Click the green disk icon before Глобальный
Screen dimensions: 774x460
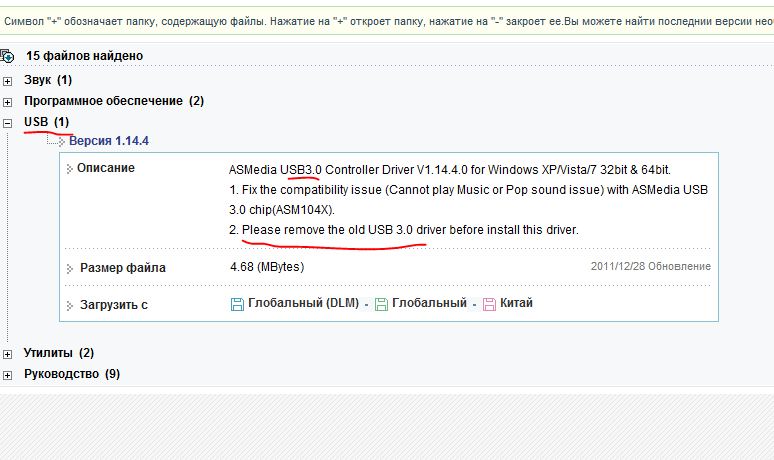pyautogui.click(x=381, y=304)
